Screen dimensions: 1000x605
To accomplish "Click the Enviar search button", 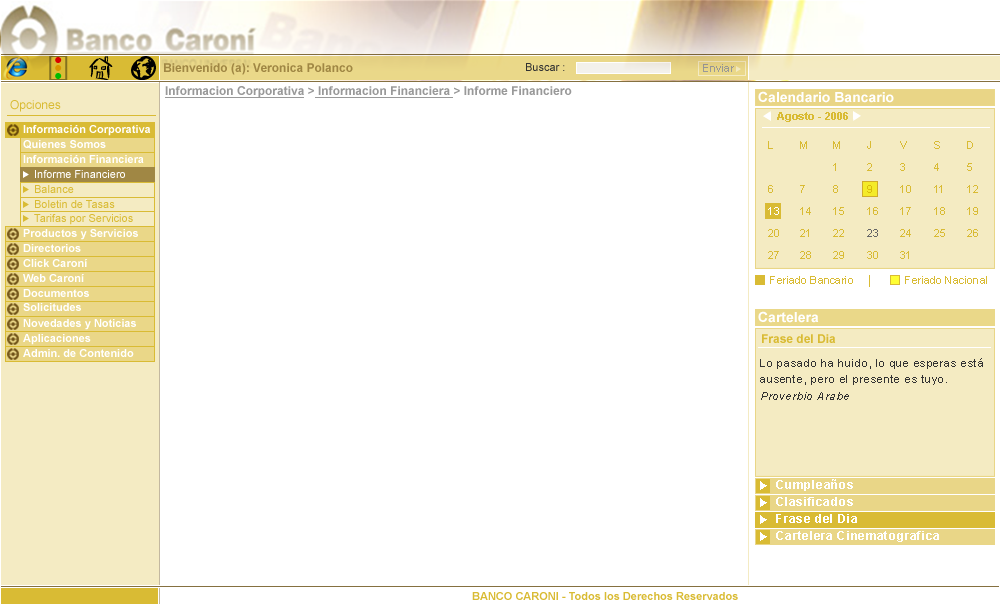I will [721, 68].
